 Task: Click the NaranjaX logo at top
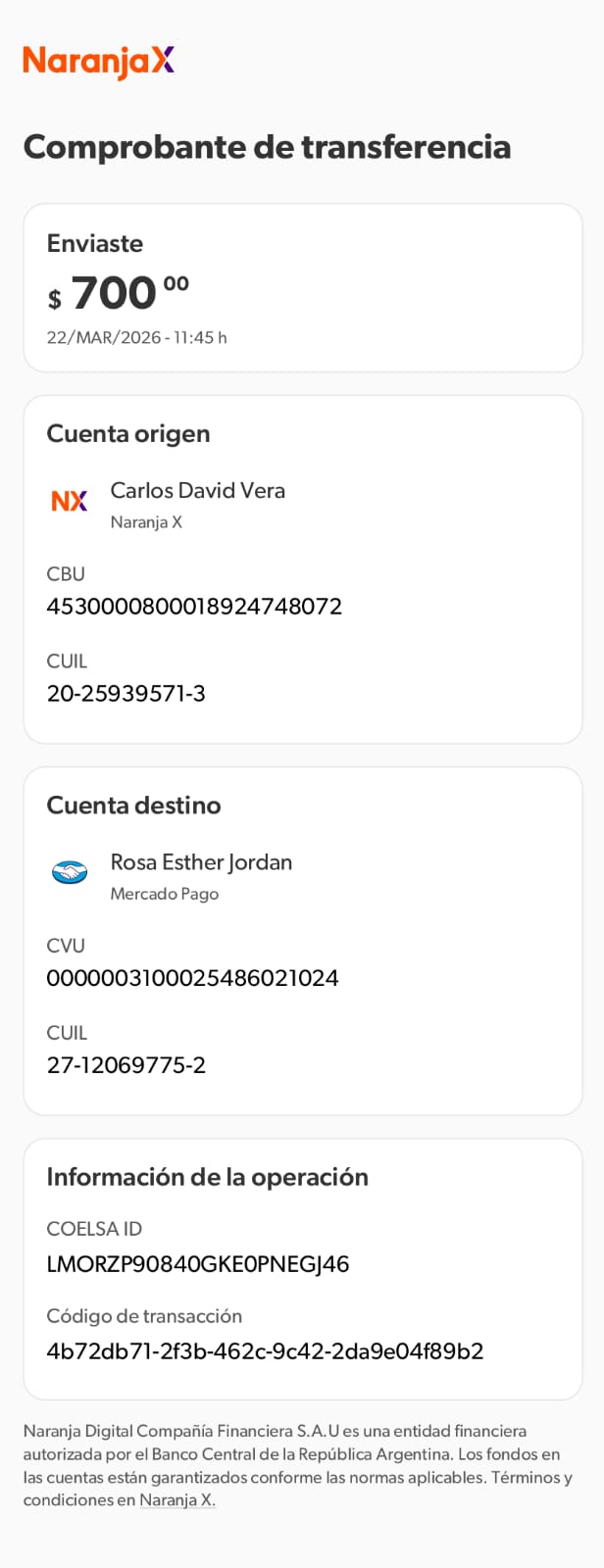click(x=99, y=62)
